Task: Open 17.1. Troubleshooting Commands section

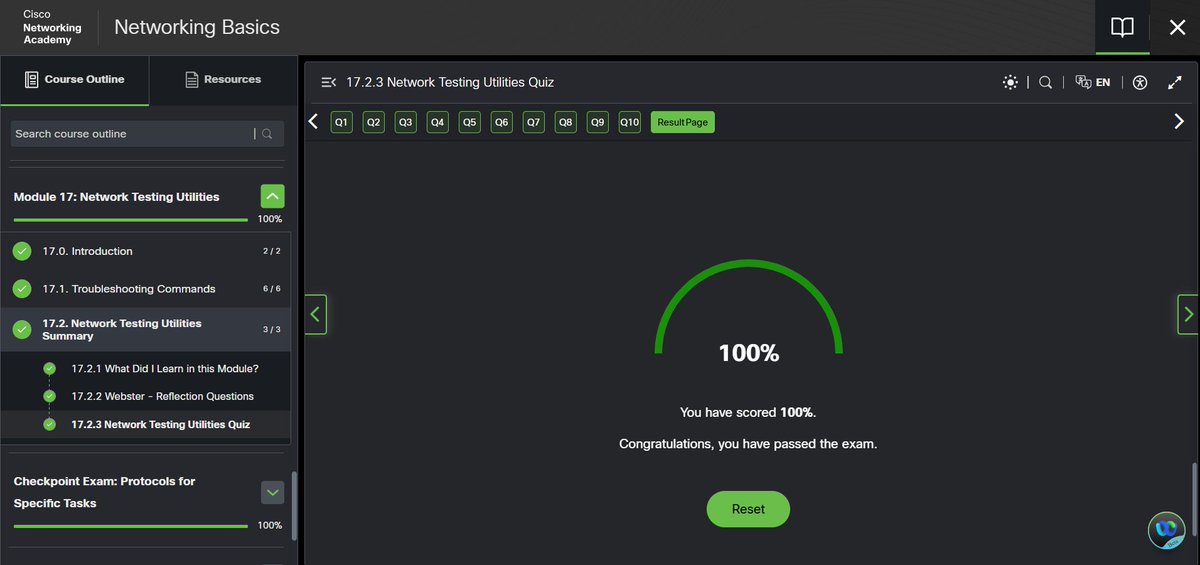Action: click(x=146, y=289)
